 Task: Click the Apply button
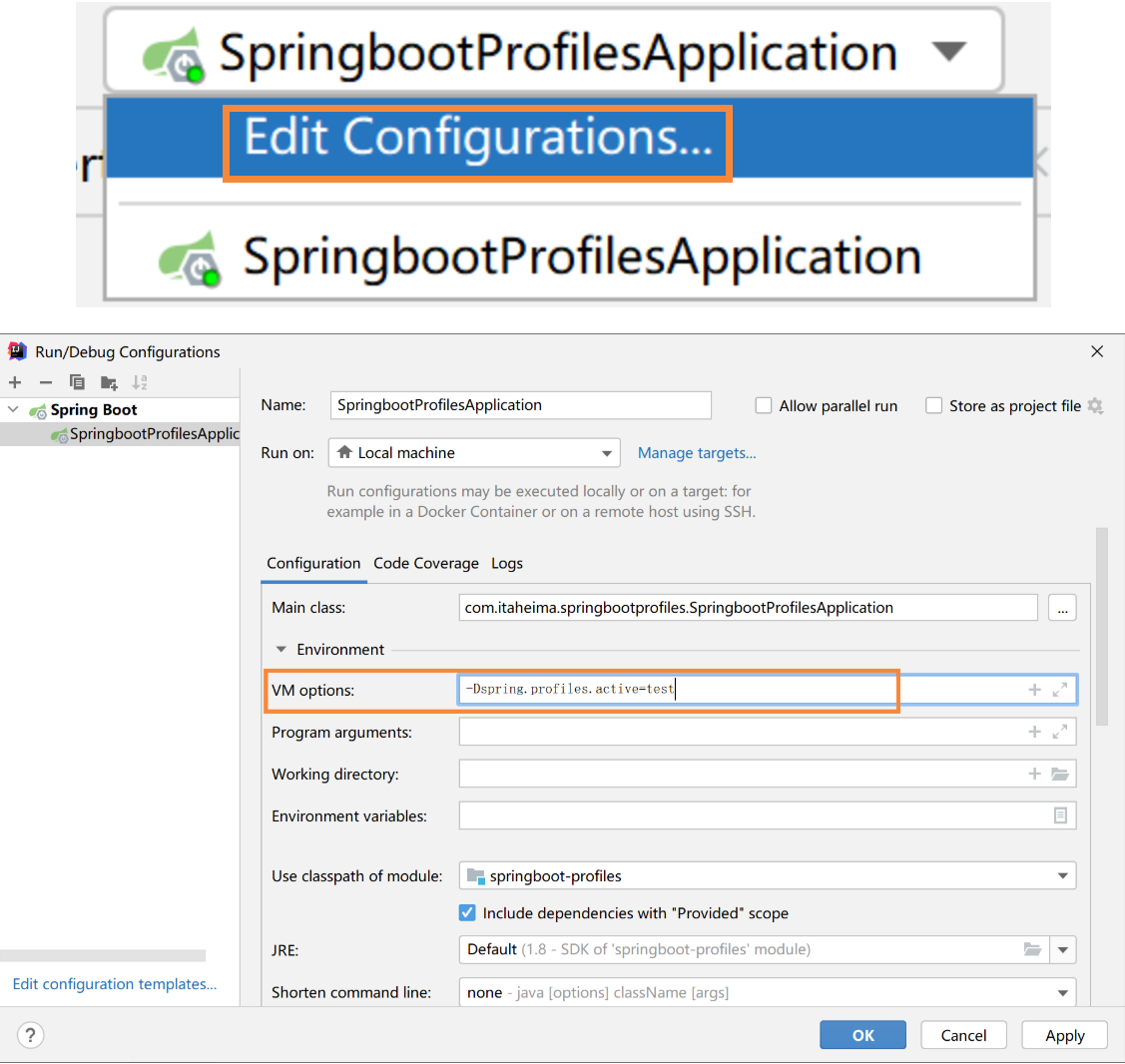coord(1065,1035)
